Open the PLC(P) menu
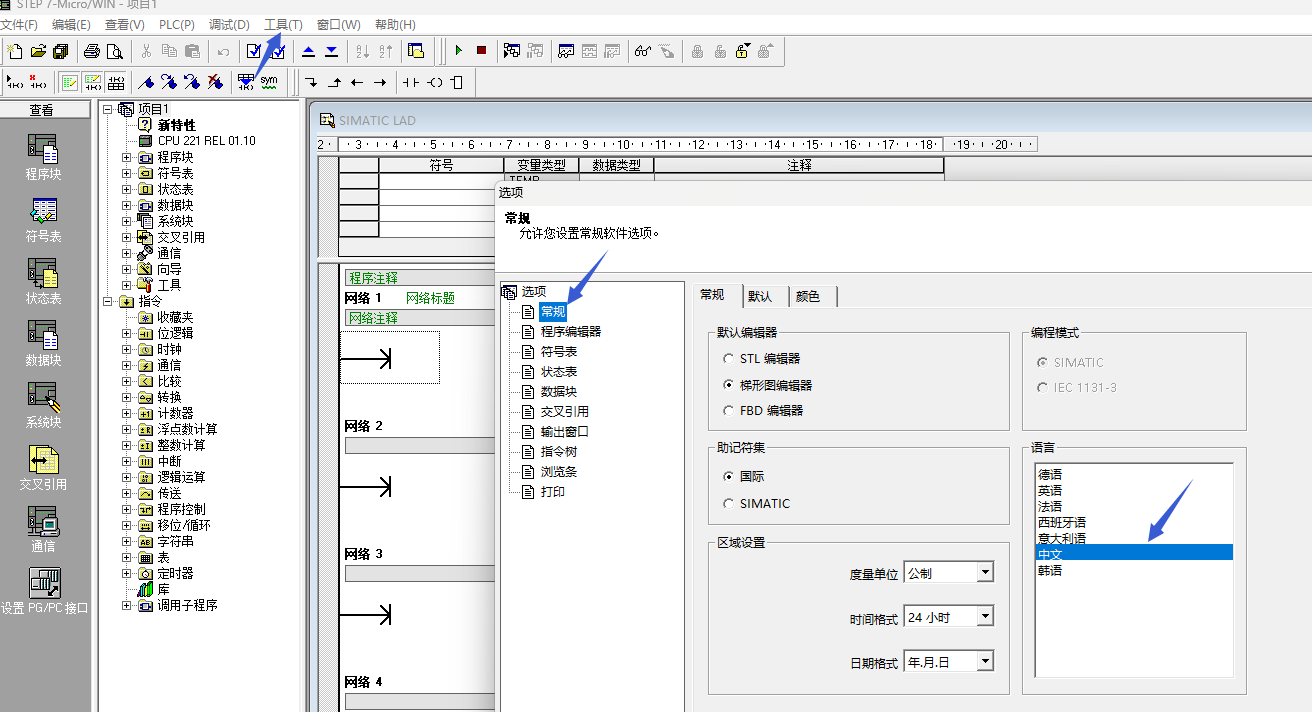The height and width of the screenshot is (712, 1312). [177, 24]
